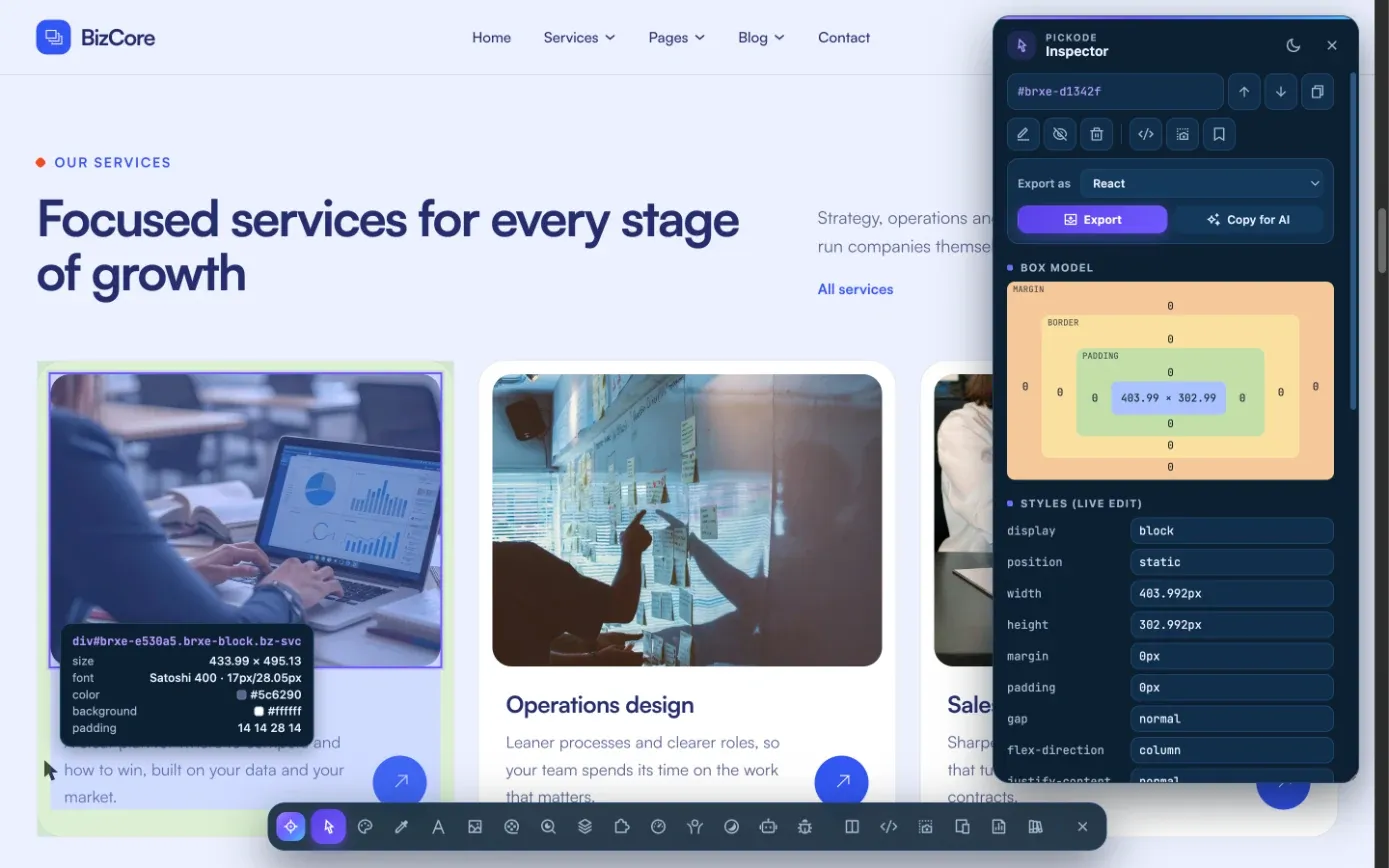The width and height of the screenshot is (1389, 868).
Task: Open the robot AI assistant tool
Action: [x=768, y=827]
